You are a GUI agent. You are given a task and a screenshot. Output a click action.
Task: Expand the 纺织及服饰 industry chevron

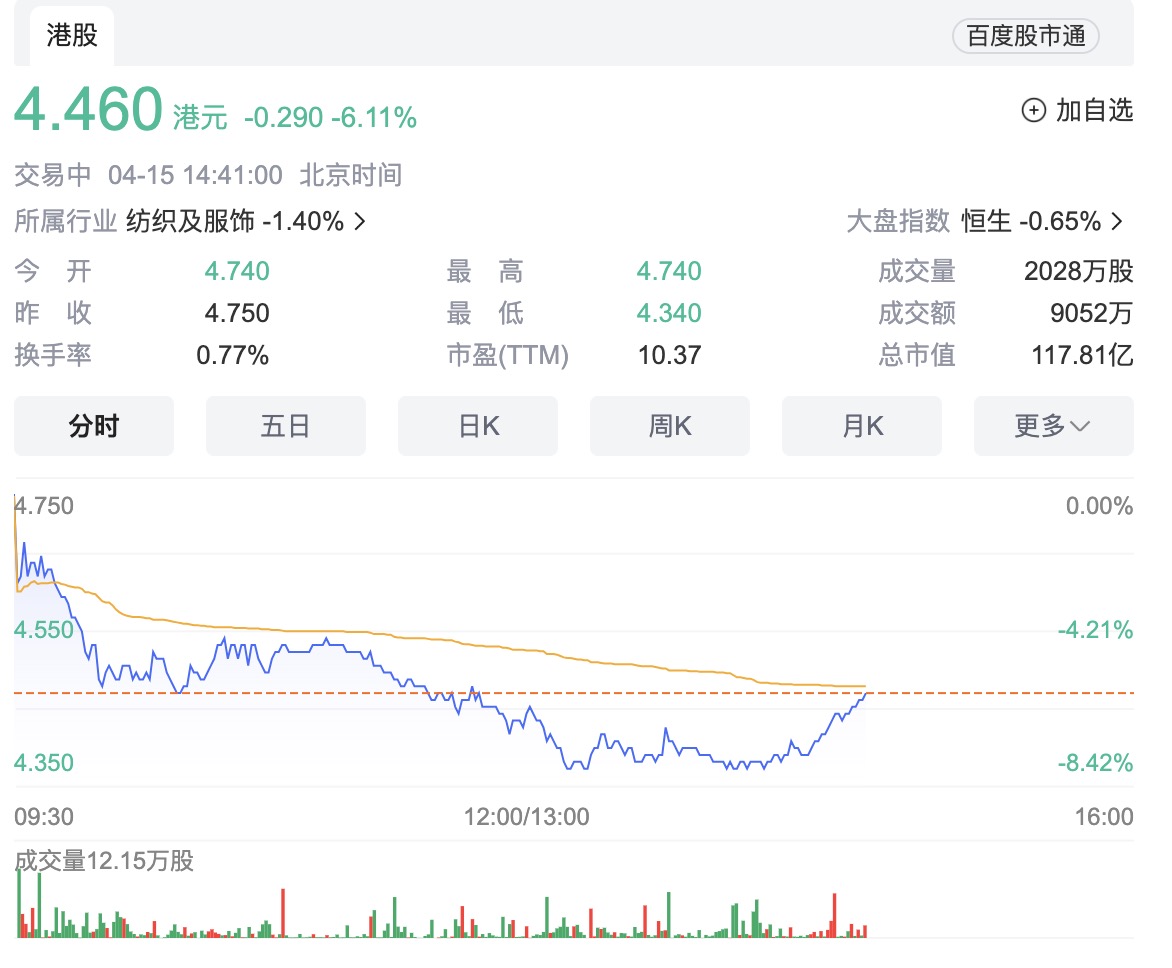(360, 221)
